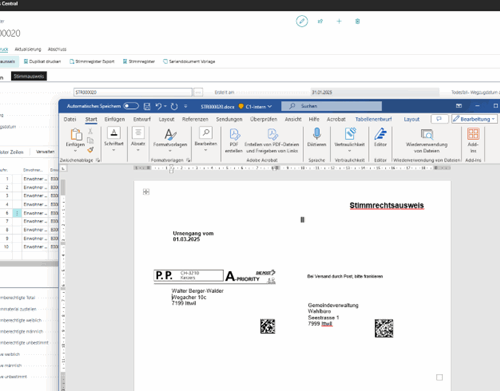Click the pencil edit icon in Business Central
This screenshot has height=391, width=500.
click(x=302, y=21)
